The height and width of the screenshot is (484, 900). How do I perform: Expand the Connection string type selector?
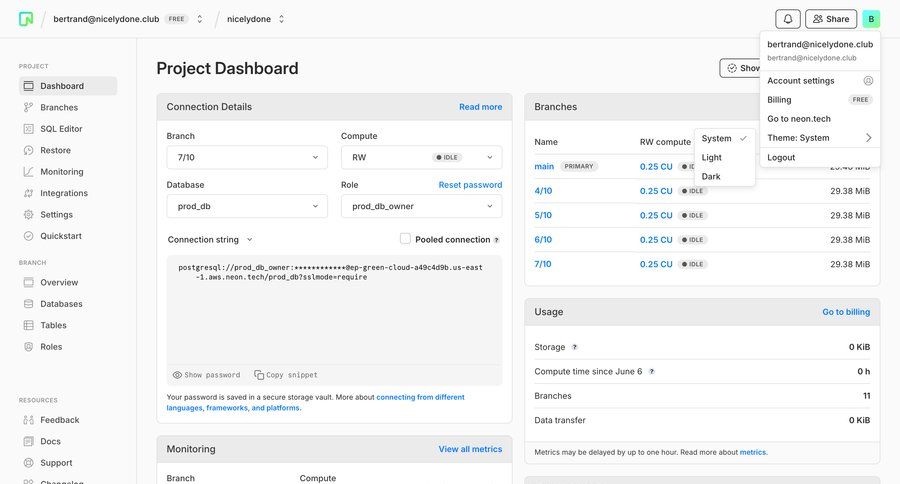pyautogui.click(x=210, y=239)
